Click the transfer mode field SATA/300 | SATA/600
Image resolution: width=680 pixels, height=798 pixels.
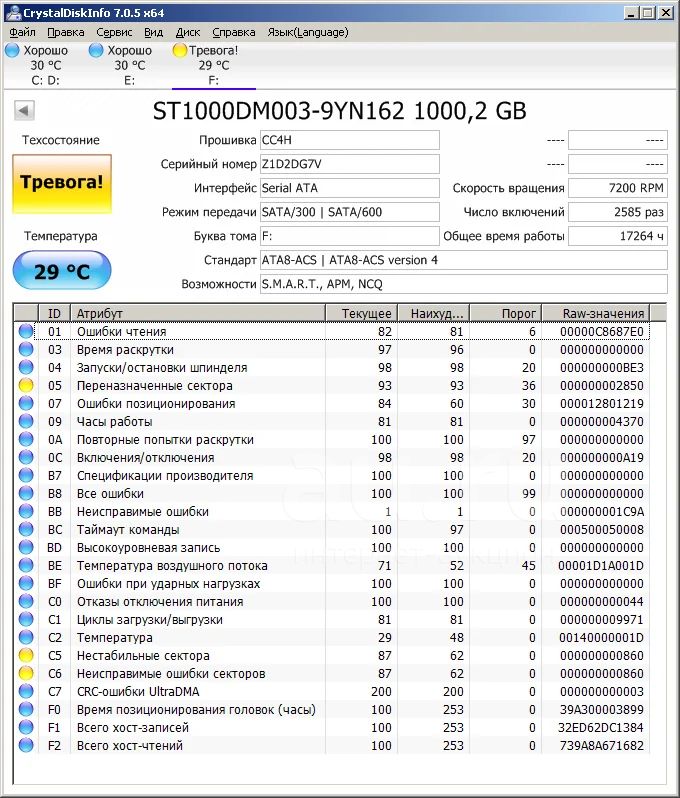pos(350,212)
